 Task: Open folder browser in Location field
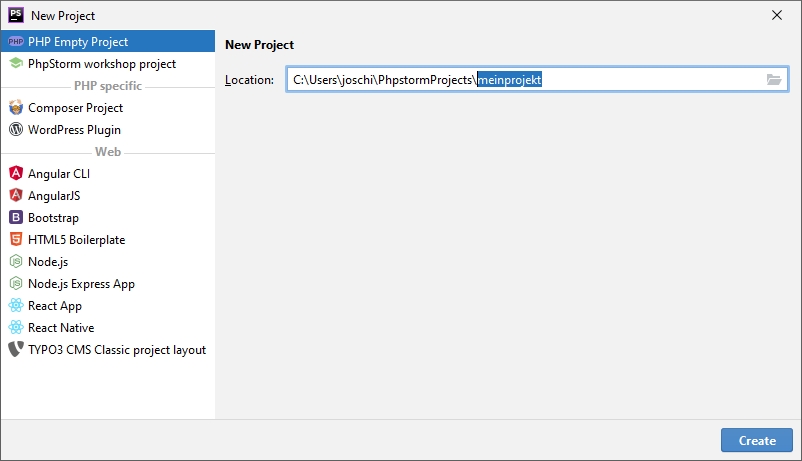coord(773,80)
